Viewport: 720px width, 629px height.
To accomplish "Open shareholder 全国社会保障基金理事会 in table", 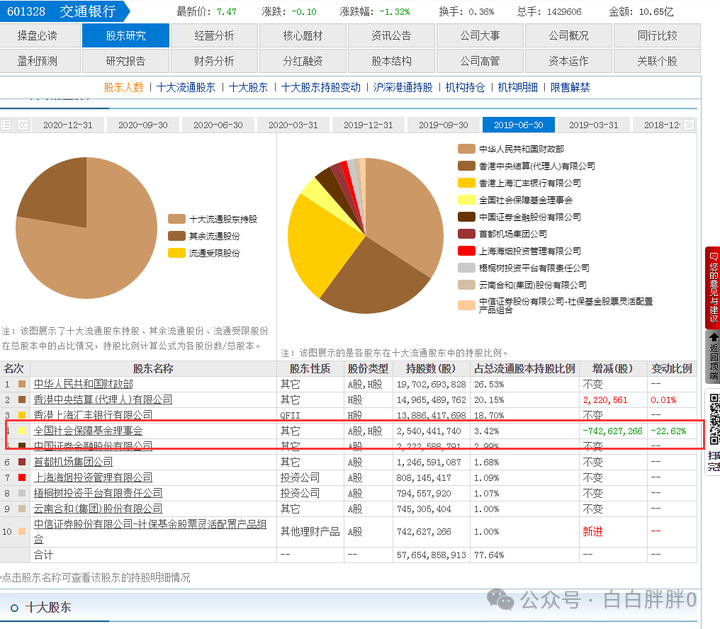I will click(88, 431).
